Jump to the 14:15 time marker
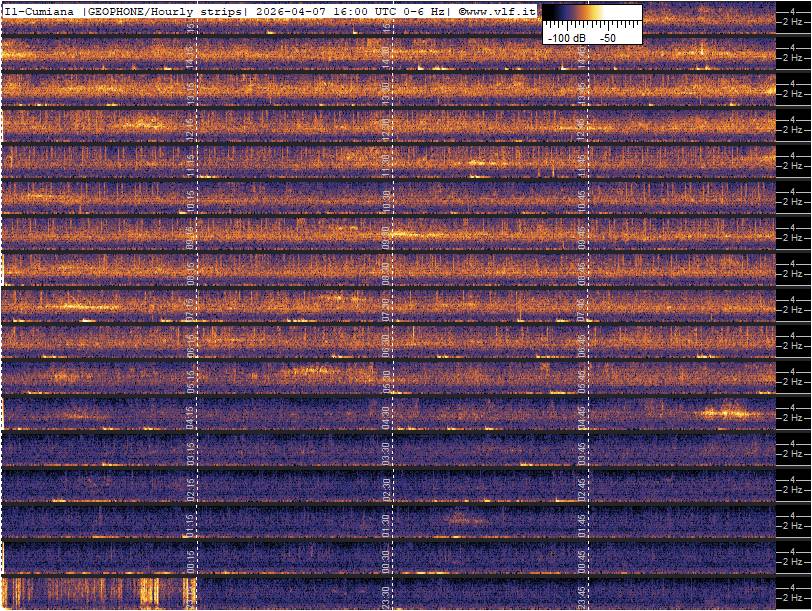The width and height of the screenshot is (812, 611). point(191,56)
